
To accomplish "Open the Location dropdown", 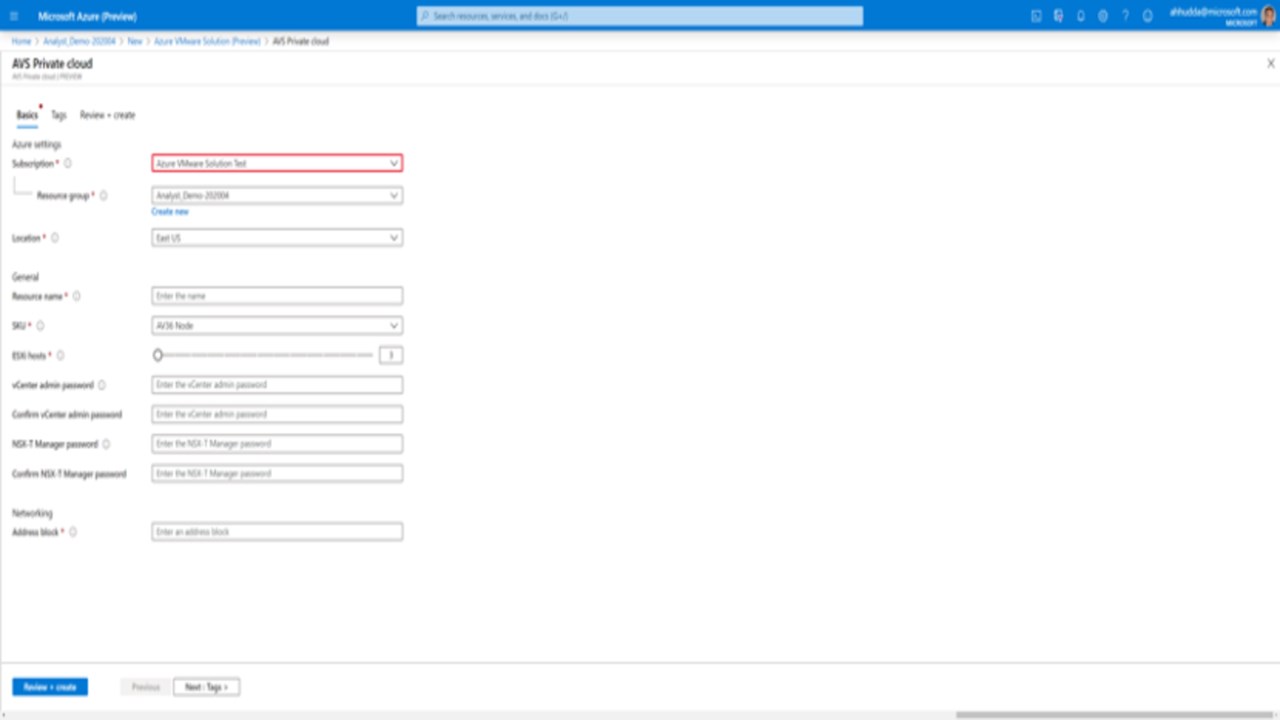I will point(277,238).
